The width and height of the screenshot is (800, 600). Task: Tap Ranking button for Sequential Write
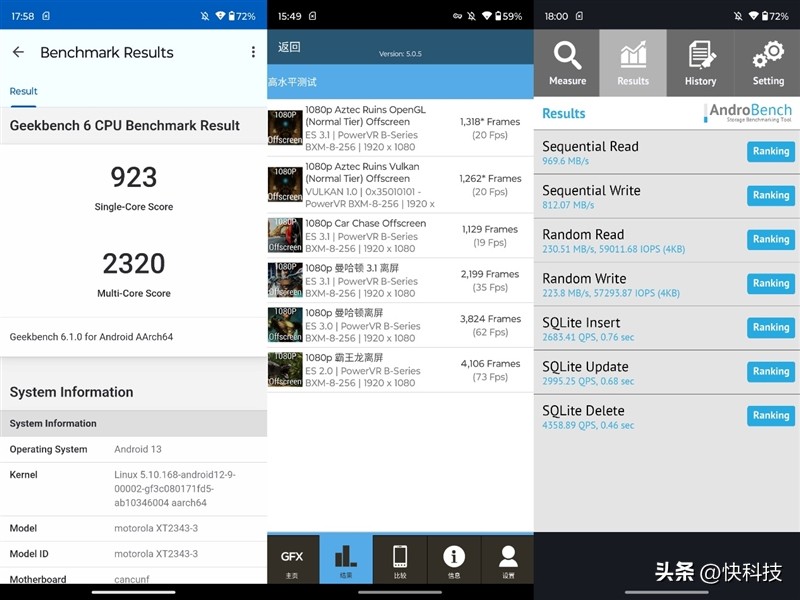pyautogui.click(x=770, y=195)
